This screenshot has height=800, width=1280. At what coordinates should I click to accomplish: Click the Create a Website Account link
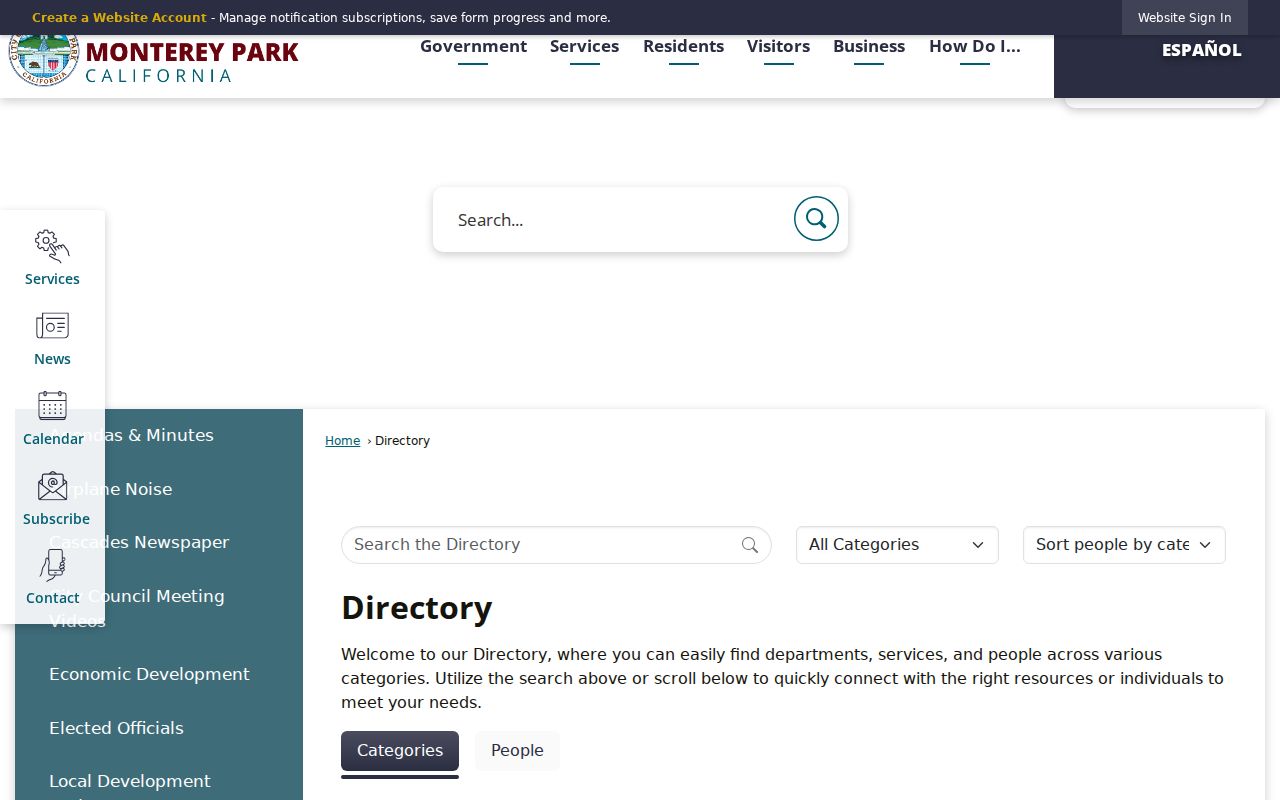119,18
